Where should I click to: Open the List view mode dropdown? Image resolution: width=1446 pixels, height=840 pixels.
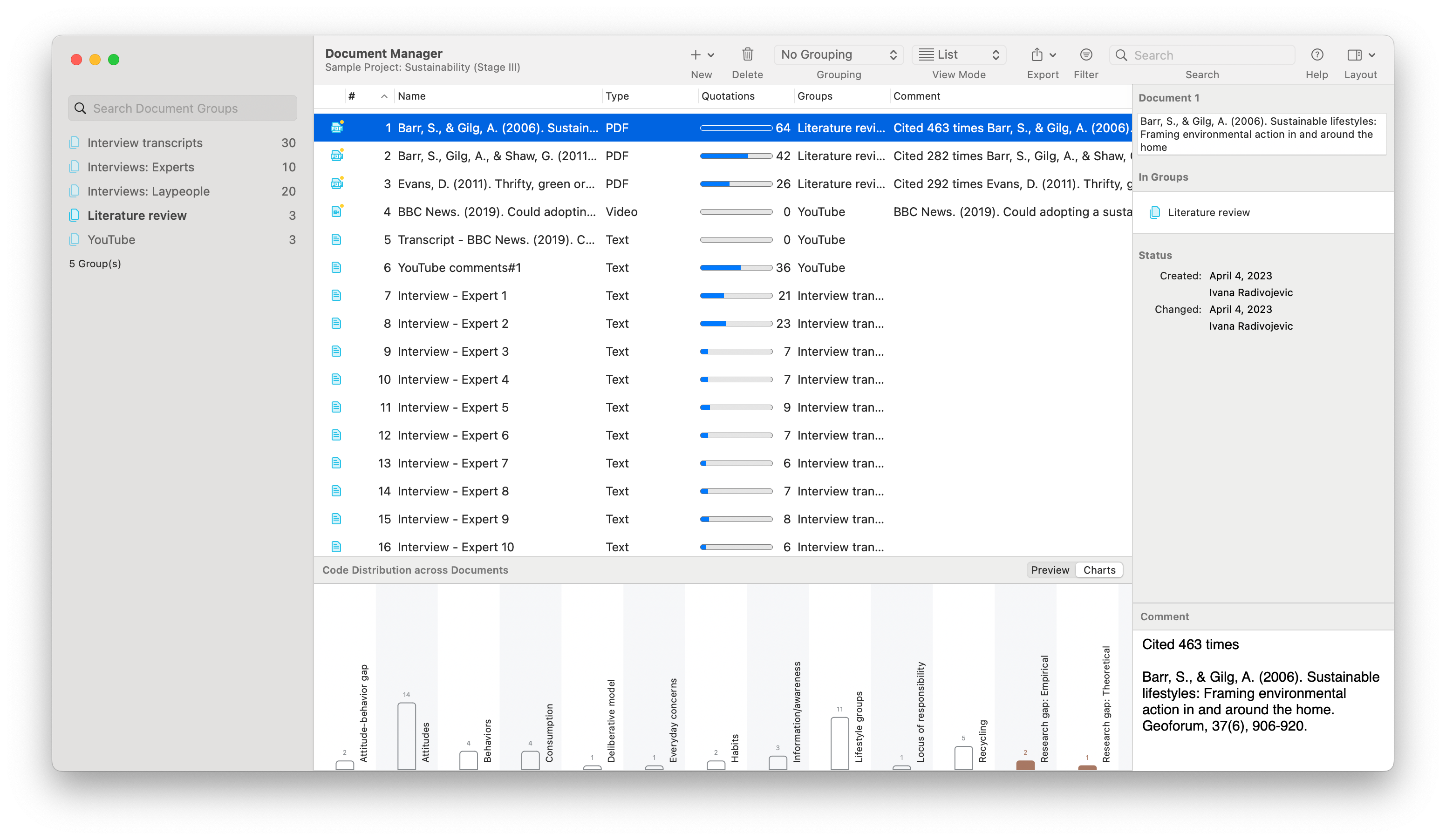(x=958, y=54)
